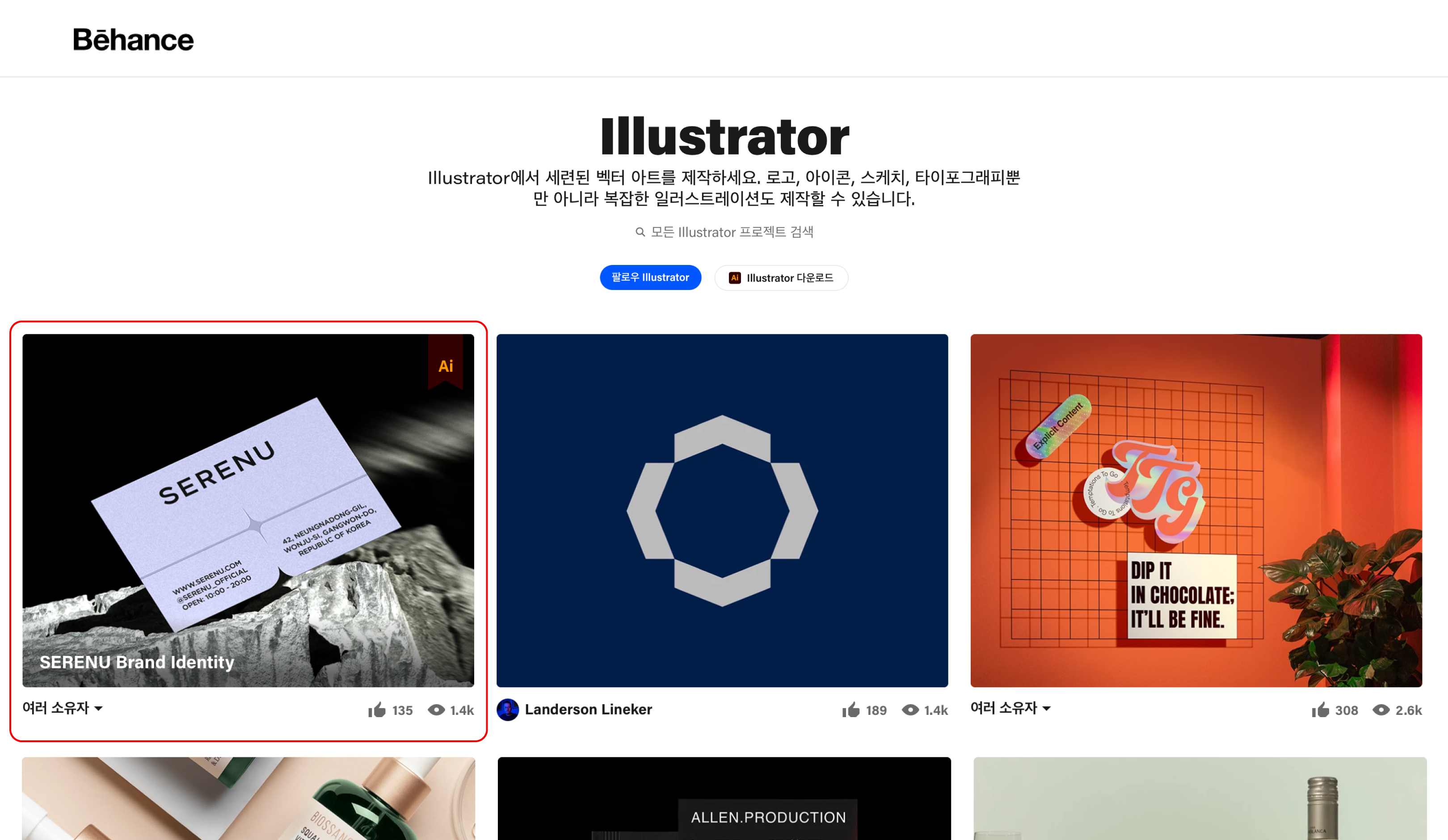The width and height of the screenshot is (1448, 840).
Task: Open the dark blue octagon logo thumbnail
Action: coord(722,511)
